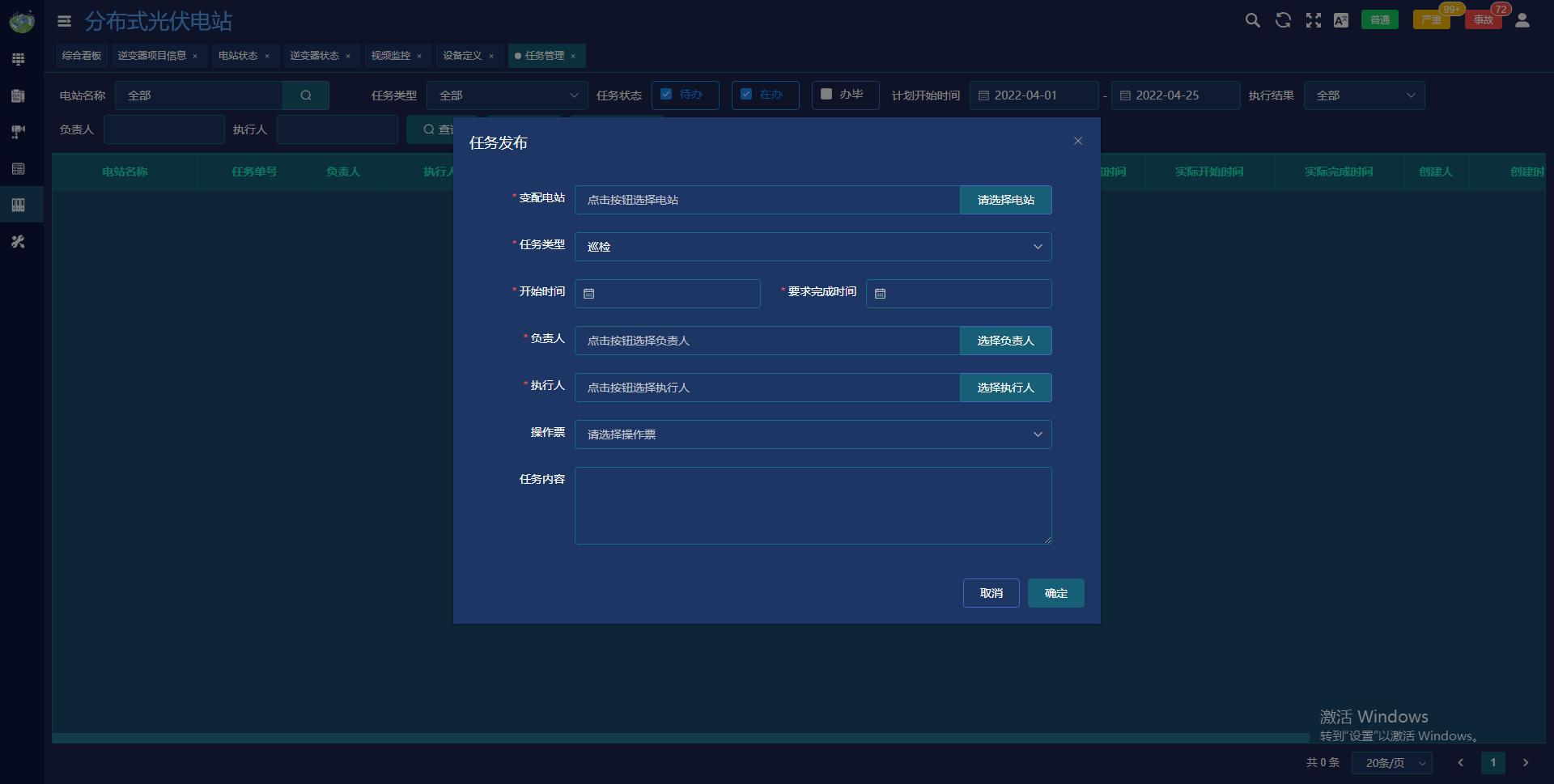This screenshot has height=784, width=1554.
Task: Open the list table sidebar icon
Action: point(18,168)
